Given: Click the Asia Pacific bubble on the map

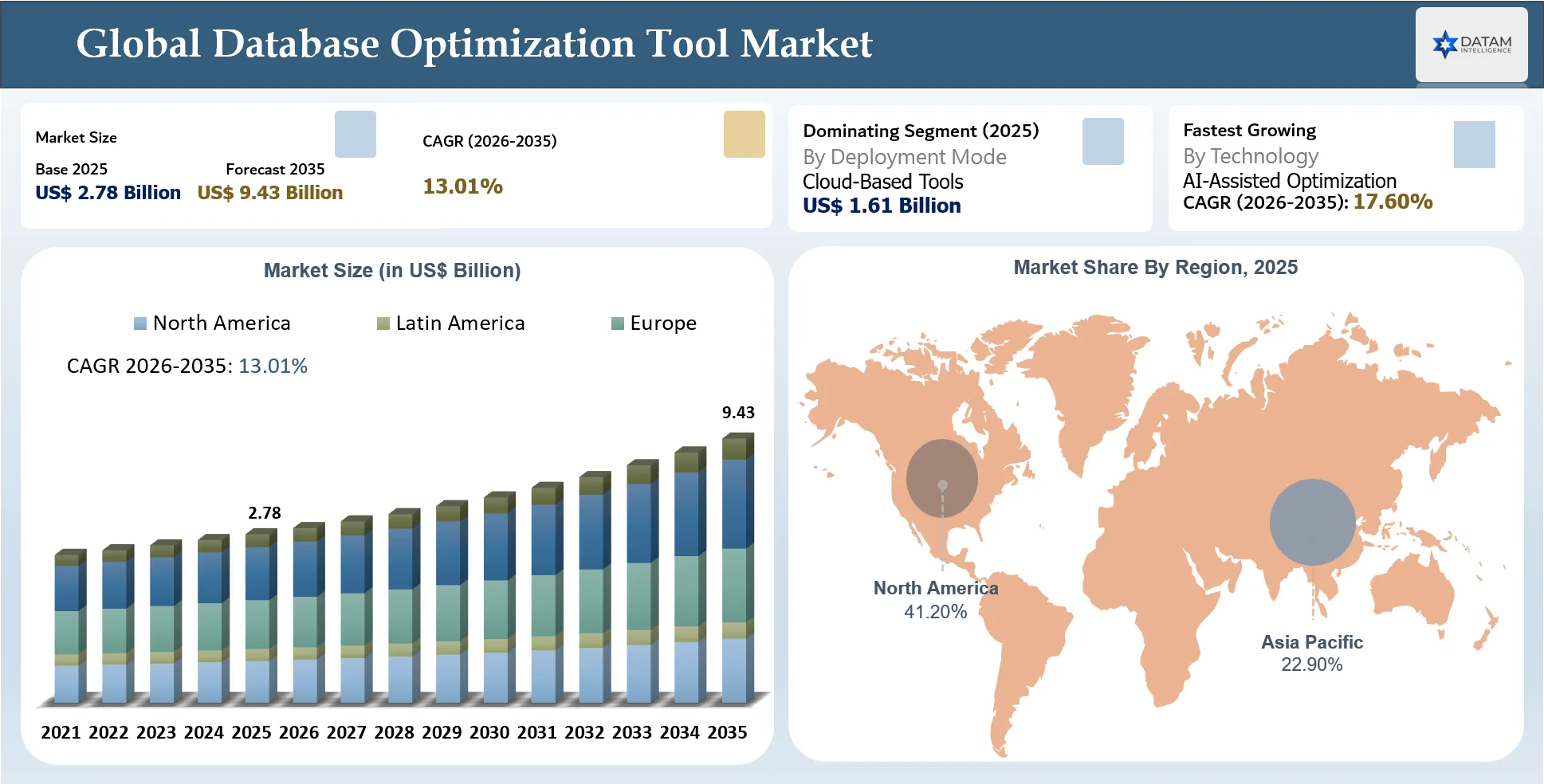Looking at the screenshot, I should (1313, 522).
